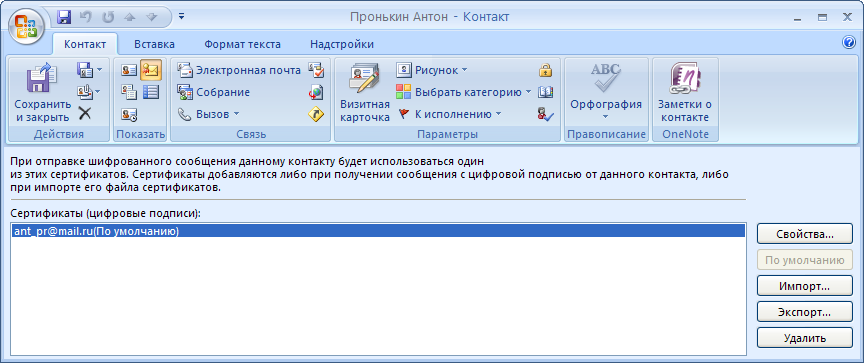Toggle the highlighted Certificates view icon
Image resolution: width=865 pixels, height=364 pixels.
point(151,70)
